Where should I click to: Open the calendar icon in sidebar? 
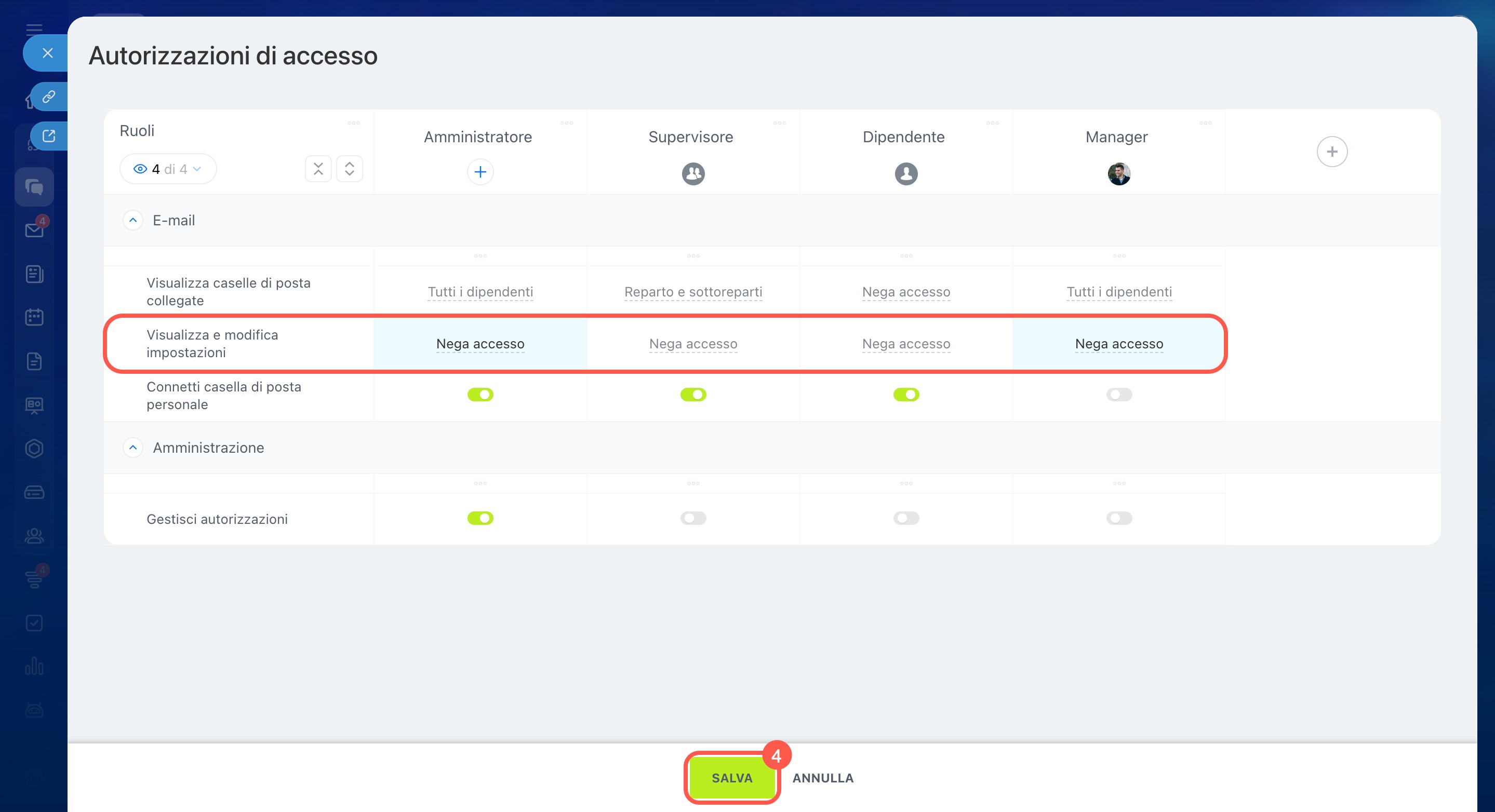point(34,317)
